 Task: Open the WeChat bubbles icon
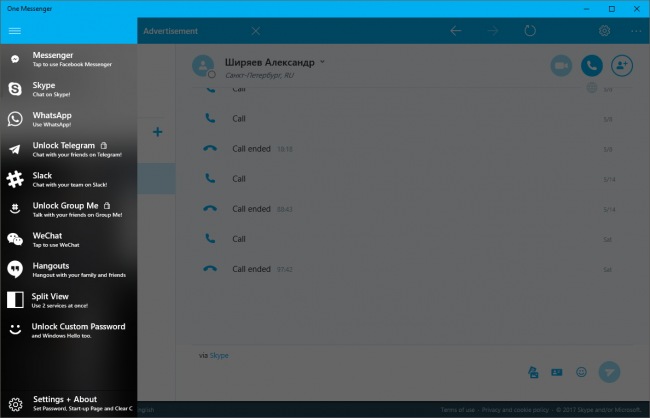pyautogui.click(x=15, y=239)
